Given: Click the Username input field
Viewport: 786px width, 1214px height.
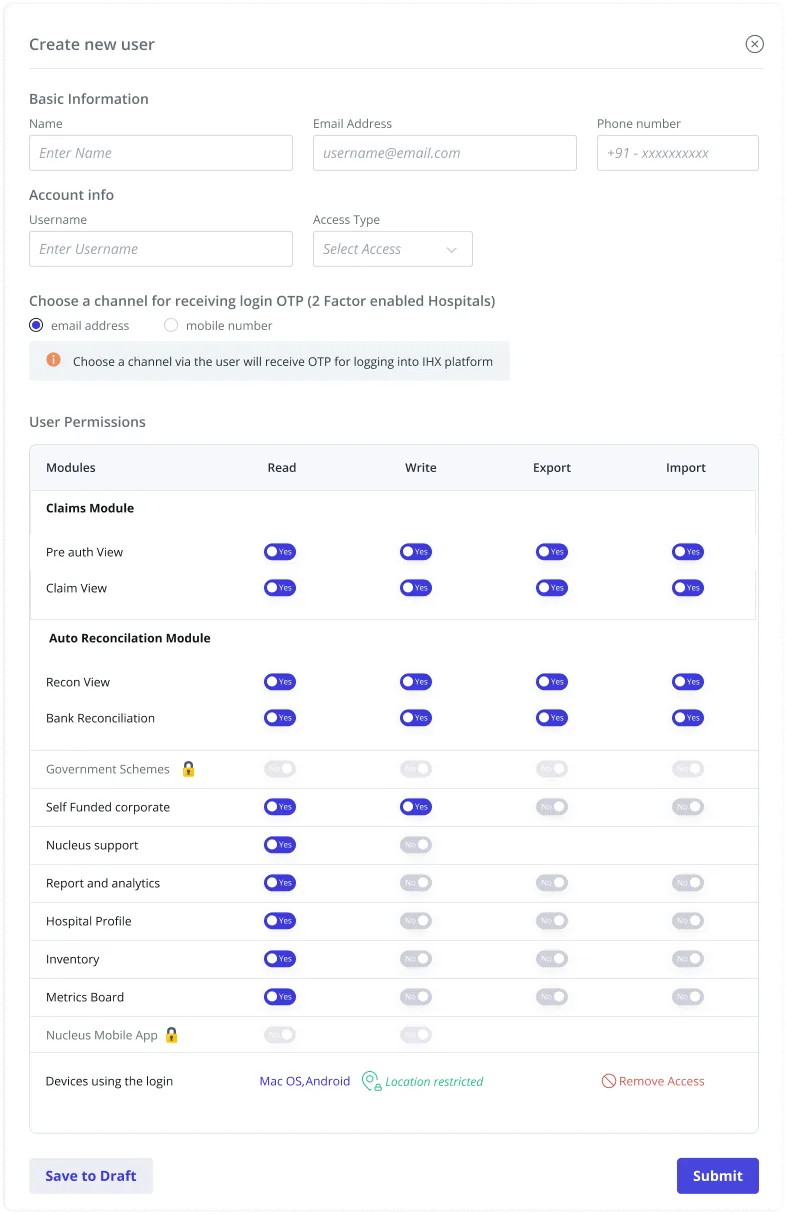Looking at the screenshot, I should [161, 249].
